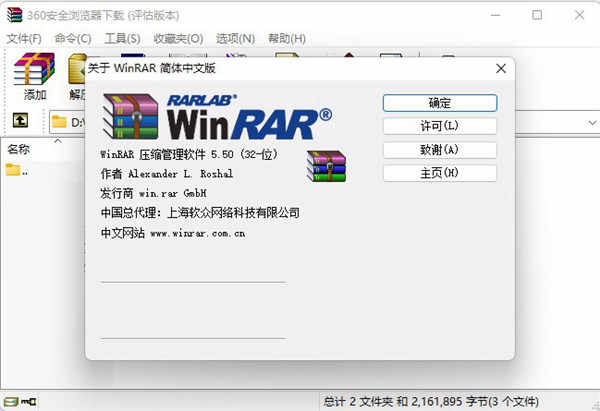Click the 360安全浏览器下载 window title
This screenshot has height=411, width=600.
pyautogui.click(x=103, y=15)
